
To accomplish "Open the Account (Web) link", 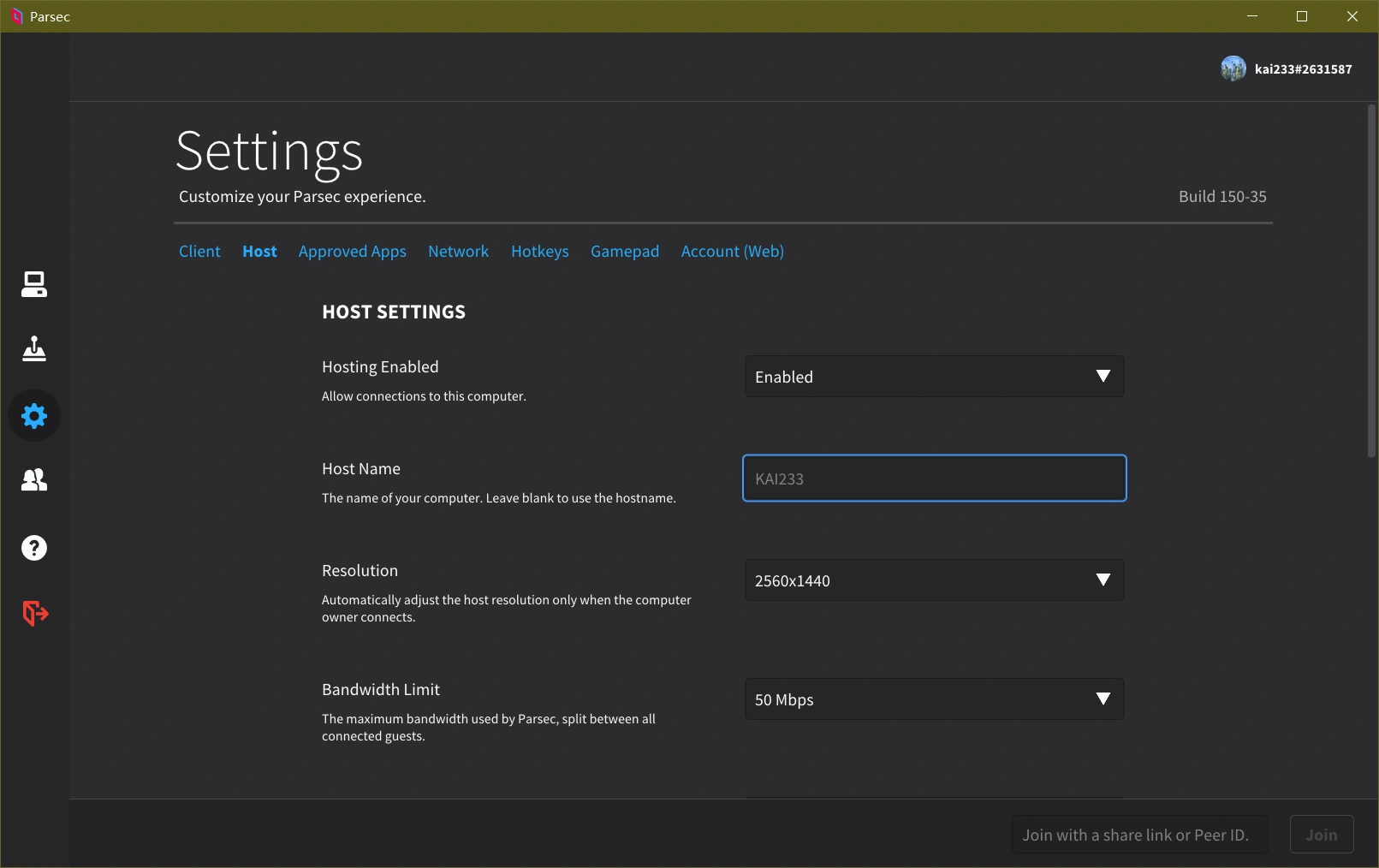I will coord(732,252).
